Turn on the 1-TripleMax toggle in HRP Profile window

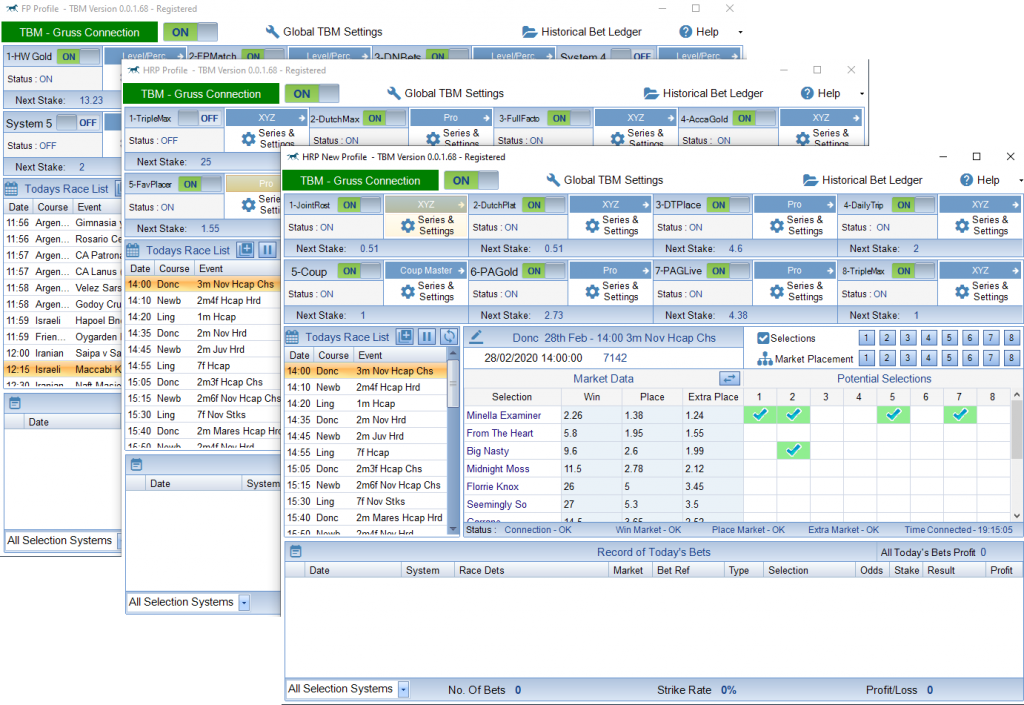tap(199, 118)
